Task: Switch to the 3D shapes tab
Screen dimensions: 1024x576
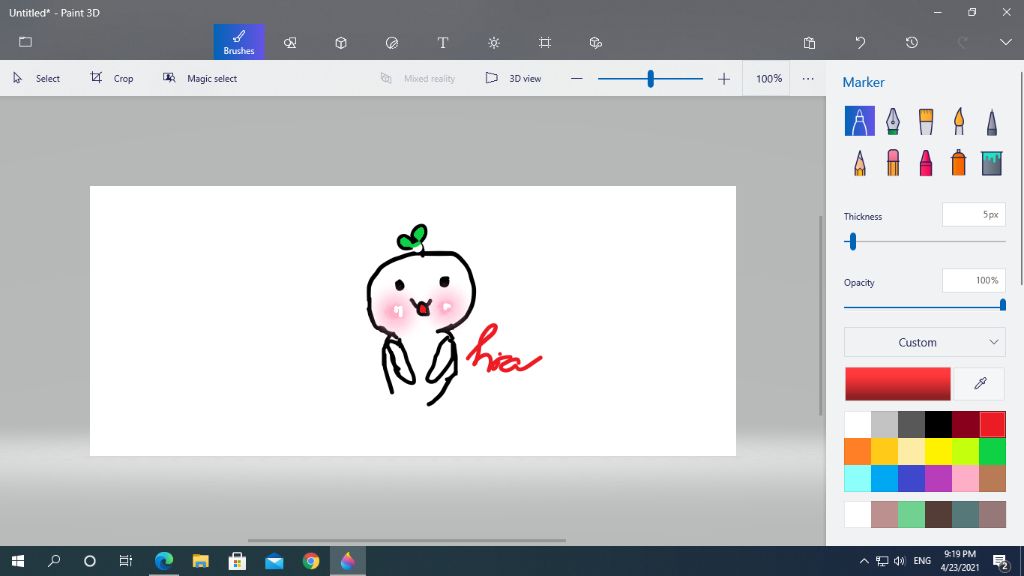Action: 341,42
